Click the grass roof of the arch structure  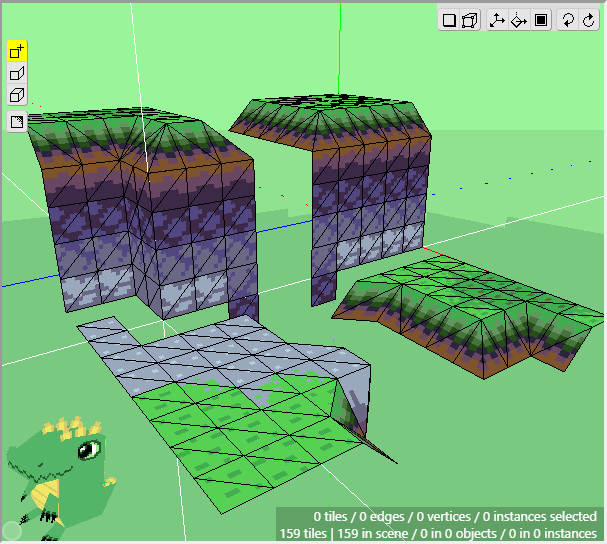330,118
